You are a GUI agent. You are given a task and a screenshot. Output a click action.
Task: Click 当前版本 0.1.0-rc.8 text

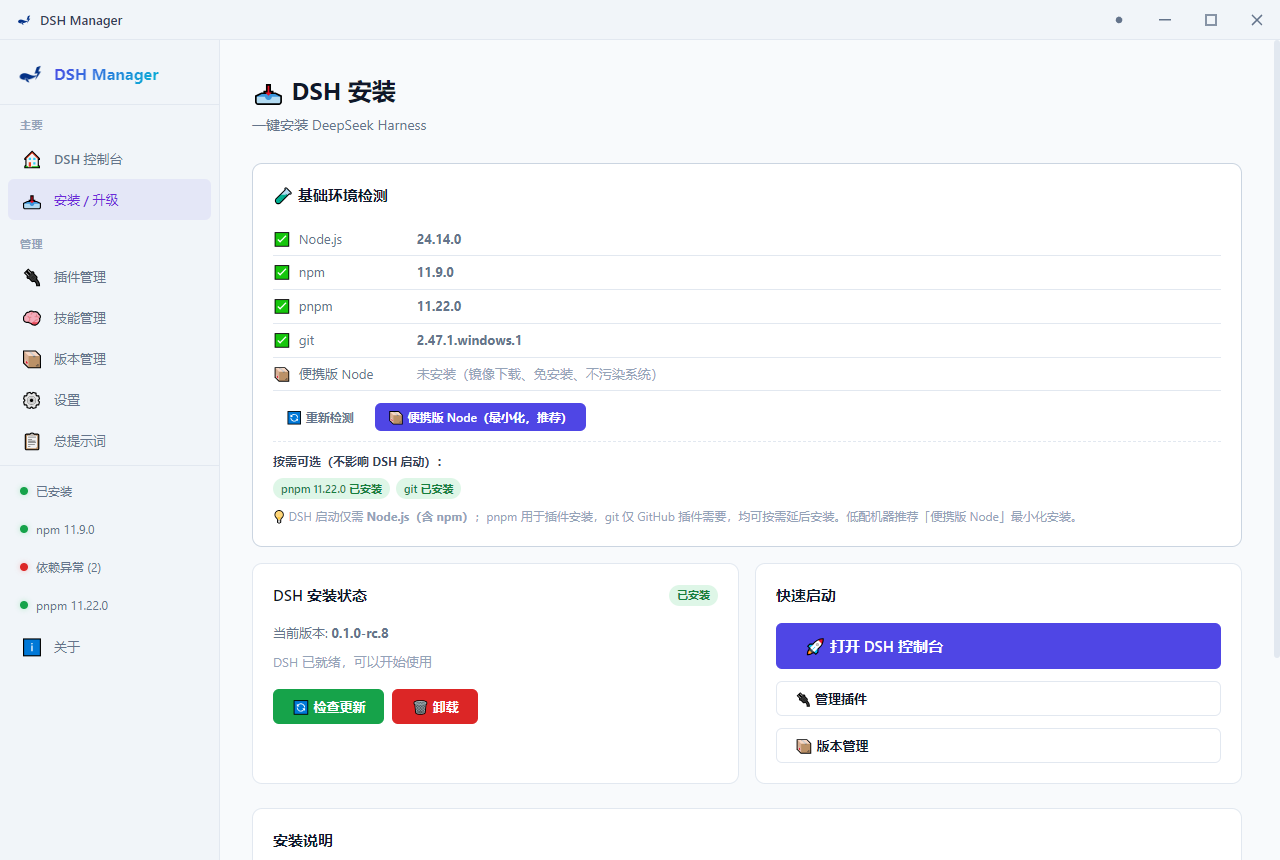click(x=331, y=633)
